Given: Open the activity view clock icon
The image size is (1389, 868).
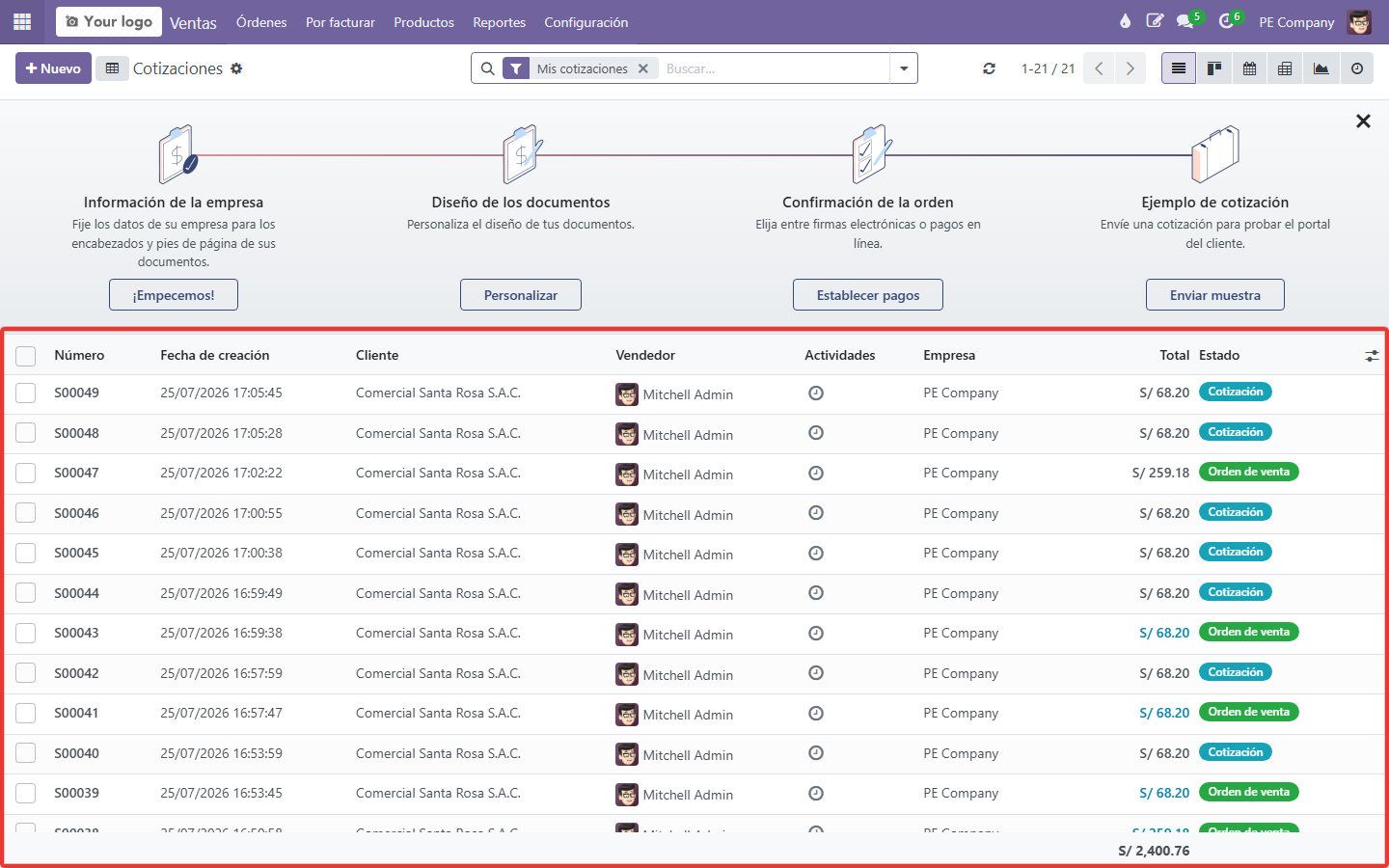Looking at the screenshot, I should click(x=1357, y=68).
